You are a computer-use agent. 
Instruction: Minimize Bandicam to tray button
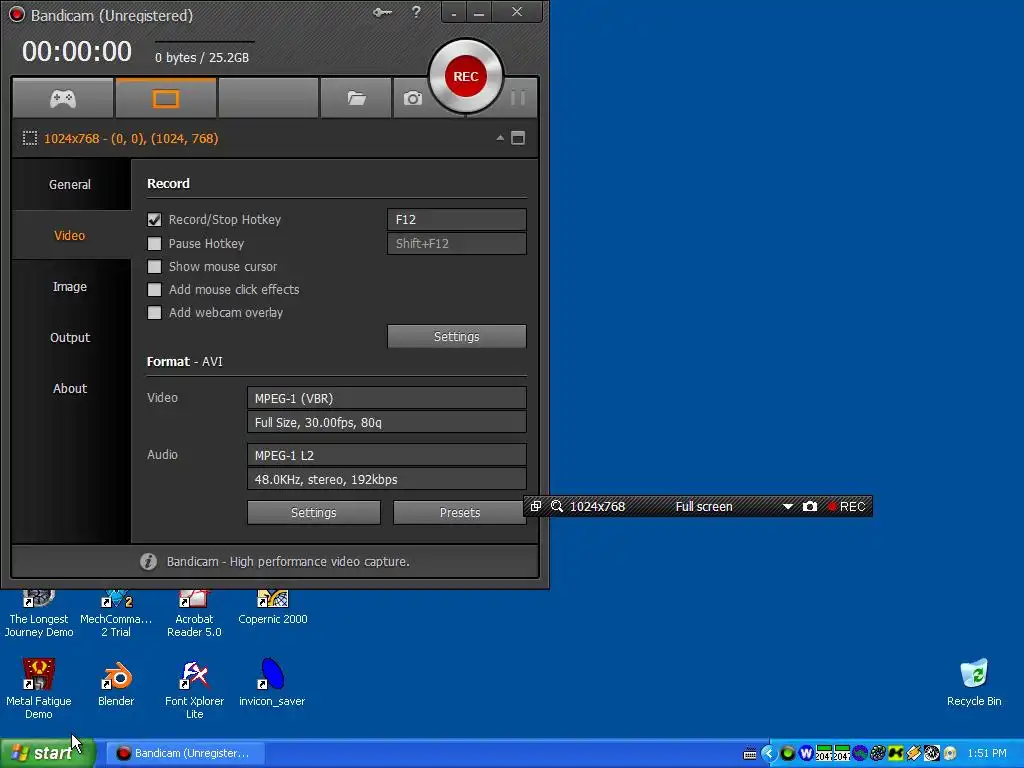coord(454,12)
